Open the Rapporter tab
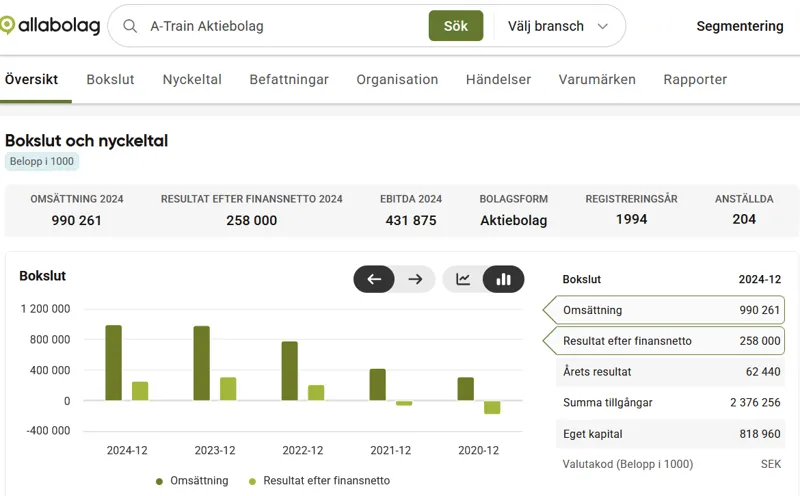Screen dimensions: 800x496 coord(695,79)
